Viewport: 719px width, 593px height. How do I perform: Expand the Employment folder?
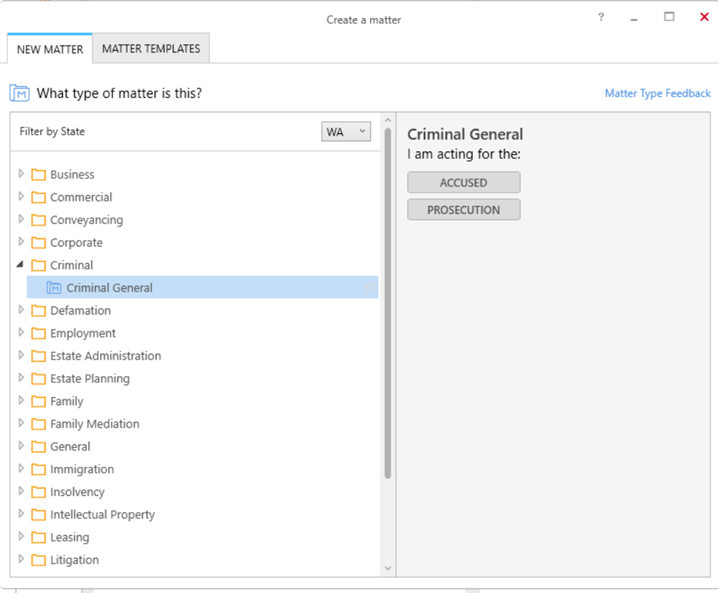tap(21, 333)
